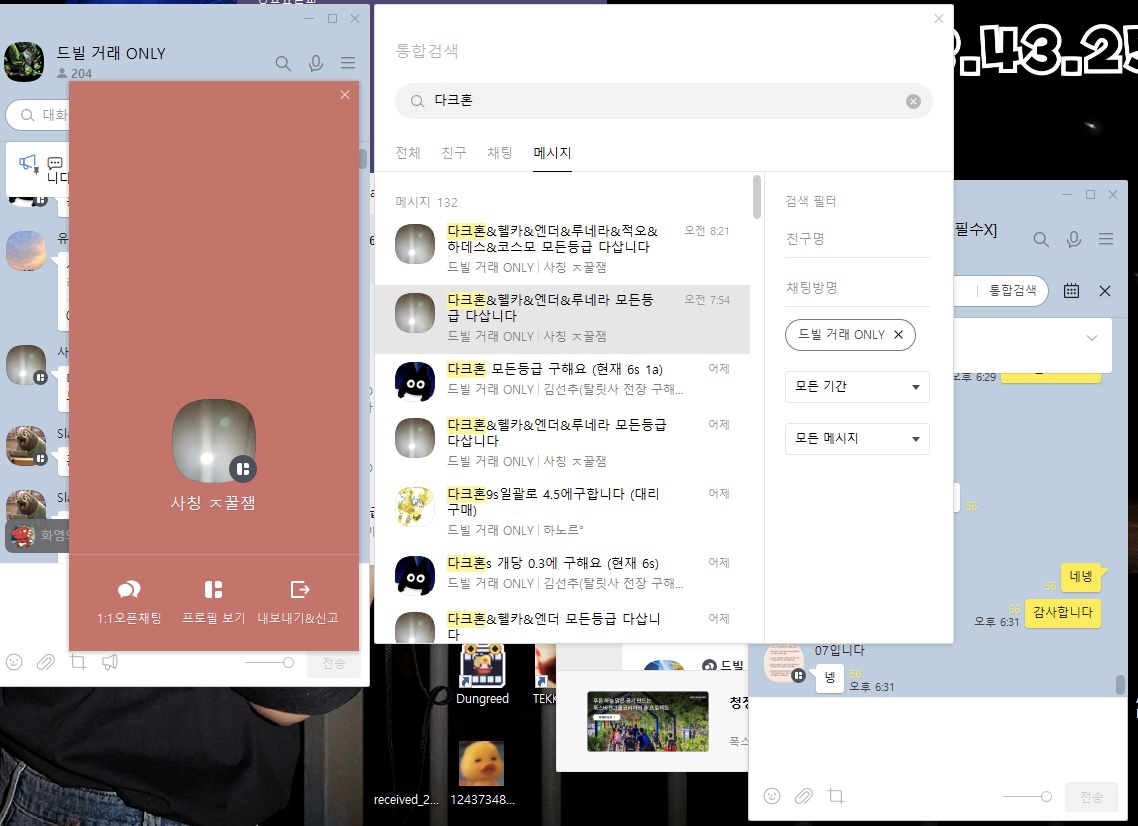Viewport: 1138px width, 826px height.
Task: Click the 내보내기&신고 icon
Action: click(x=300, y=589)
